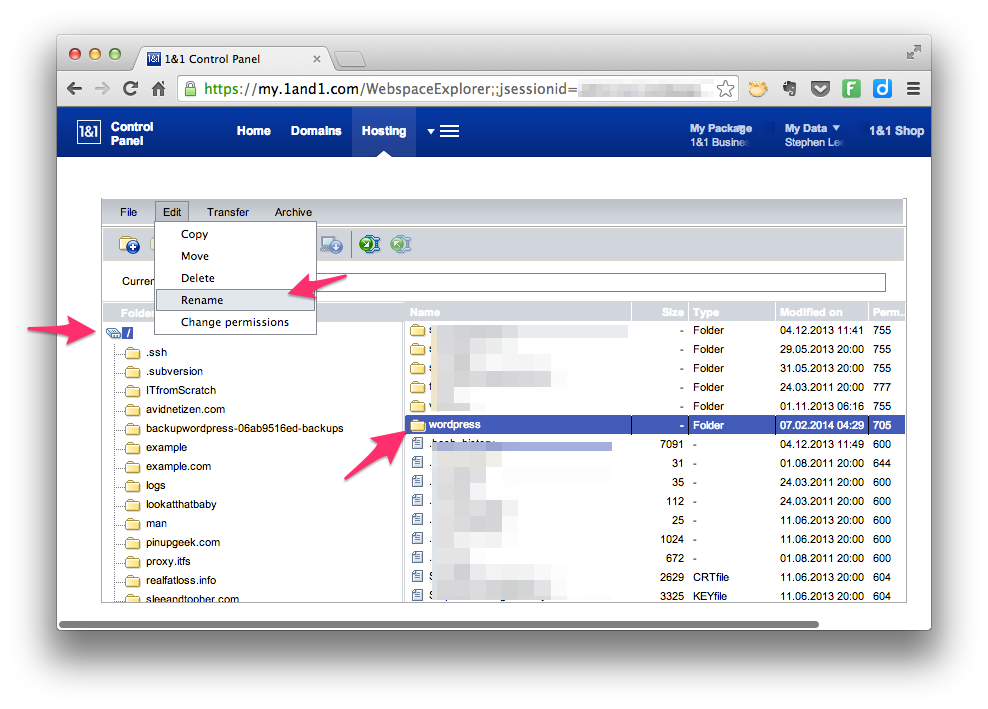988x709 pixels.
Task: Click the file icon in the KEYfile row
Action: click(417, 595)
